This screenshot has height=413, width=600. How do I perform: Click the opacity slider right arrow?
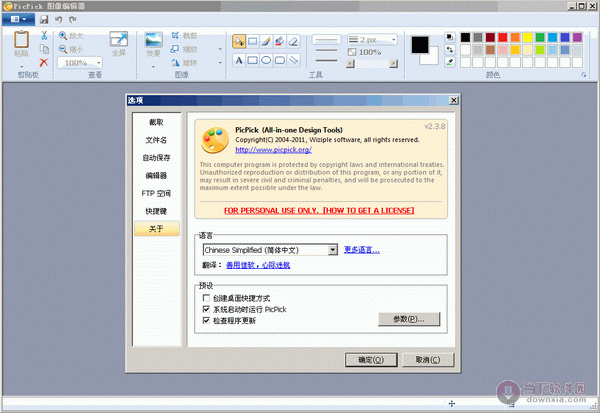tap(393, 64)
